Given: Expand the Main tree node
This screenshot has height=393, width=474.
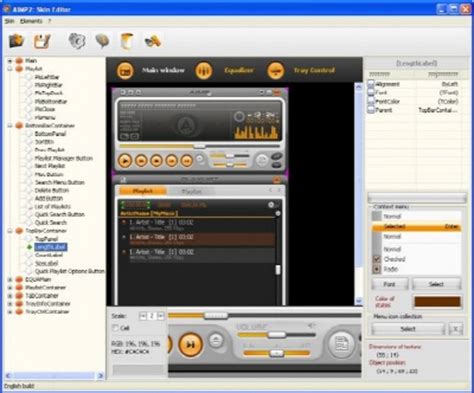Looking at the screenshot, I should click(10, 61).
